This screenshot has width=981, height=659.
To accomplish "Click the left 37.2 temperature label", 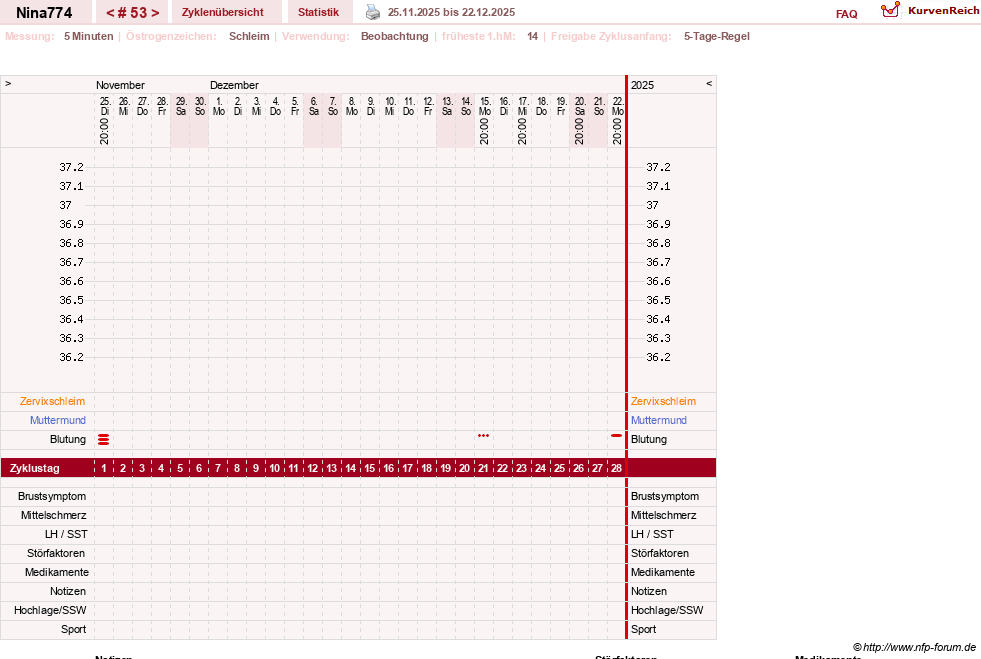I will click(71, 167).
